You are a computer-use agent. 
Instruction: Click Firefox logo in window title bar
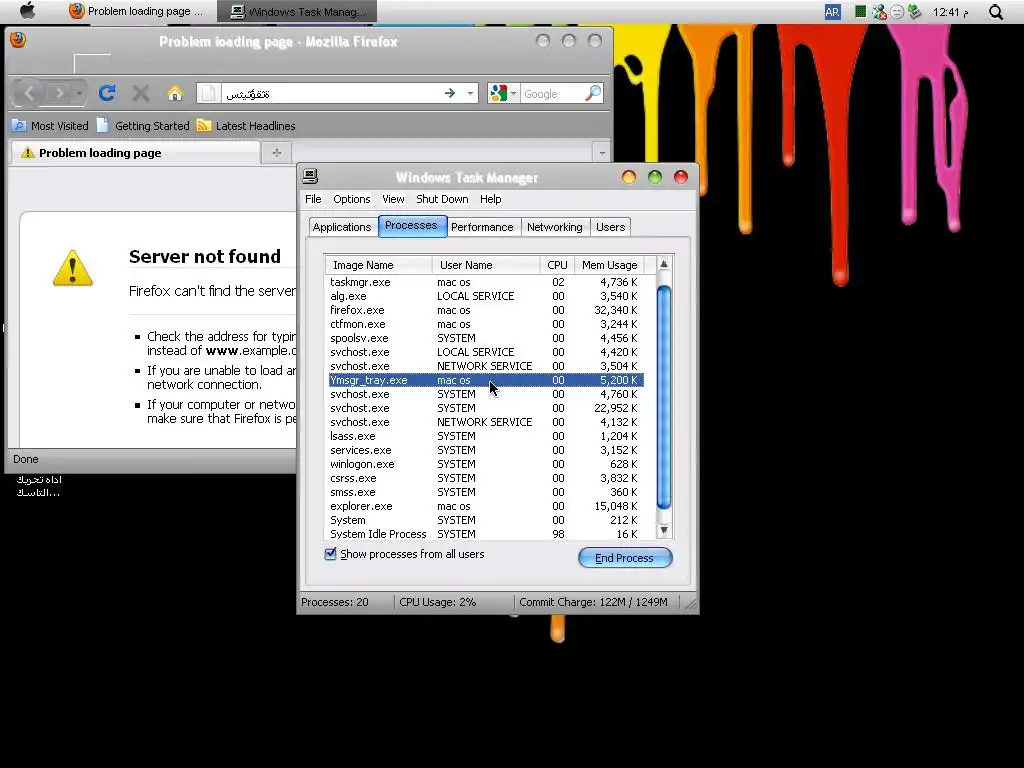(x=18, y=40)
